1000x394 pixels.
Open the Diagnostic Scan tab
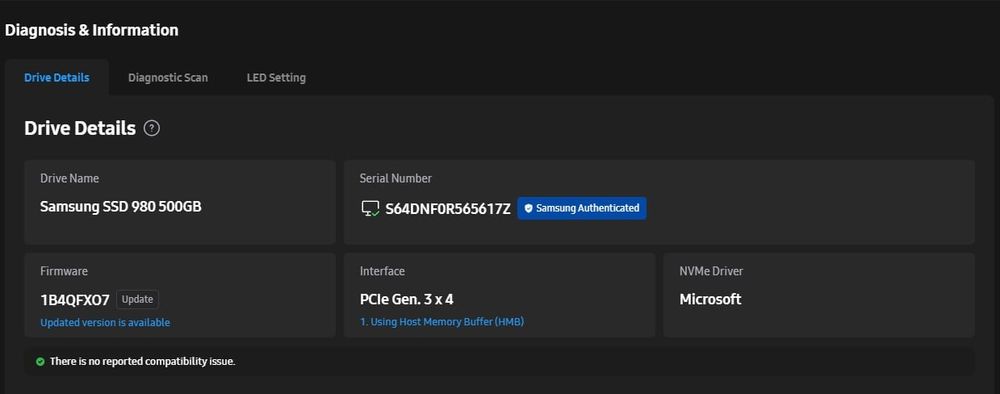[x=168, y=78]
